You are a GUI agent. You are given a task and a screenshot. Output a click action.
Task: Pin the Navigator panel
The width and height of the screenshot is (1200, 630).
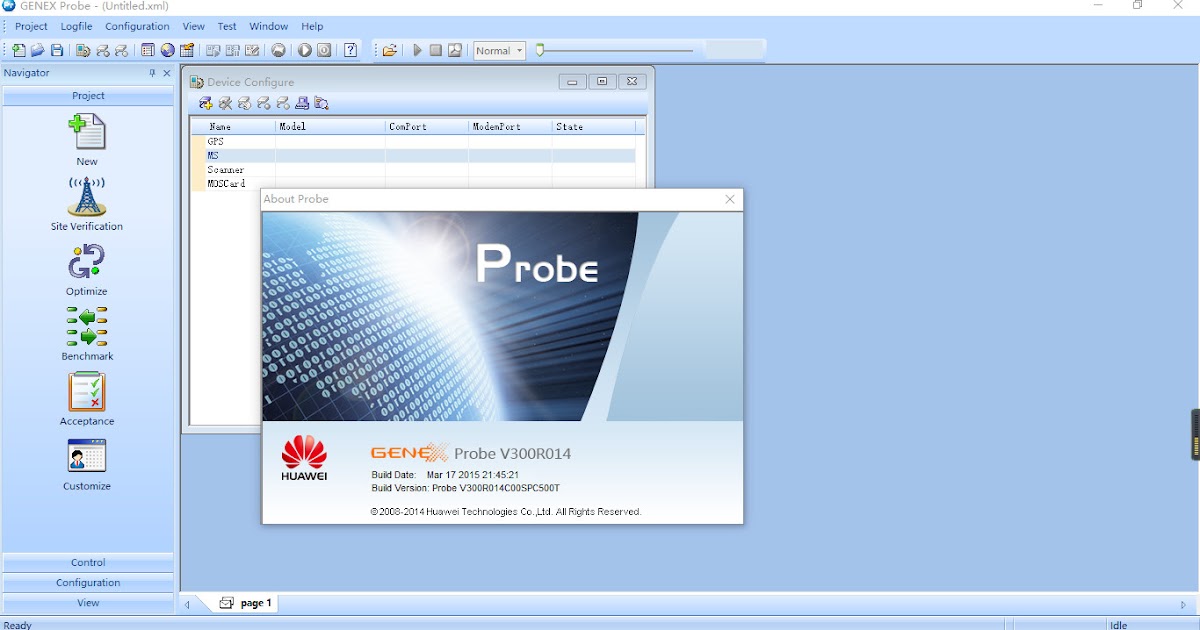(x=153, y=73)
